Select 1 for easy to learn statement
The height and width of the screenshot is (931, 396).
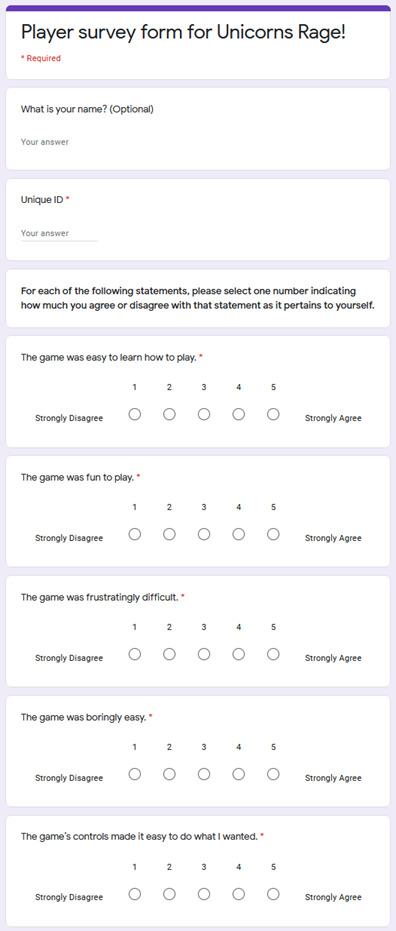(x=135, y=414)
